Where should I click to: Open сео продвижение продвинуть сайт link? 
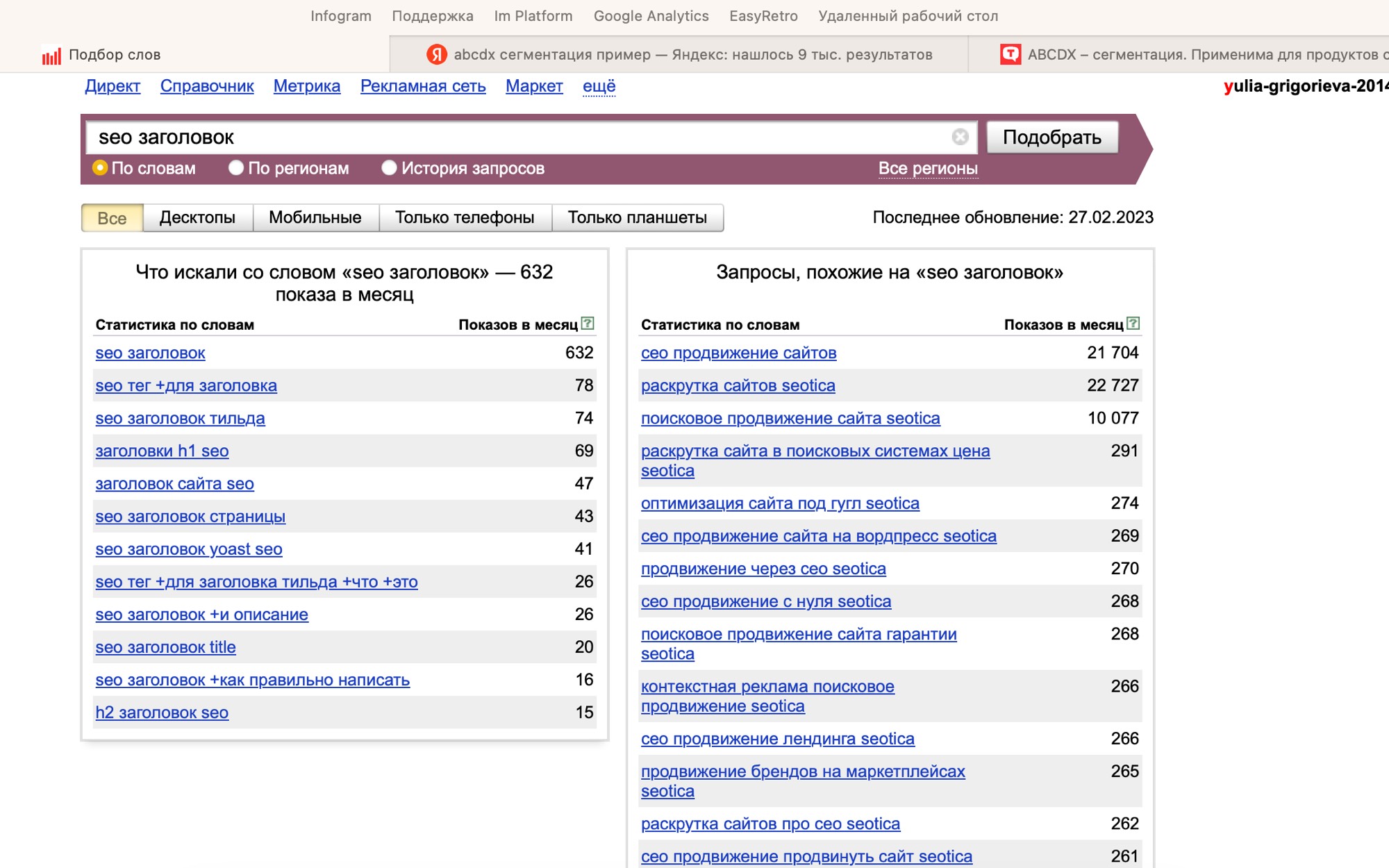coord(806,856)
